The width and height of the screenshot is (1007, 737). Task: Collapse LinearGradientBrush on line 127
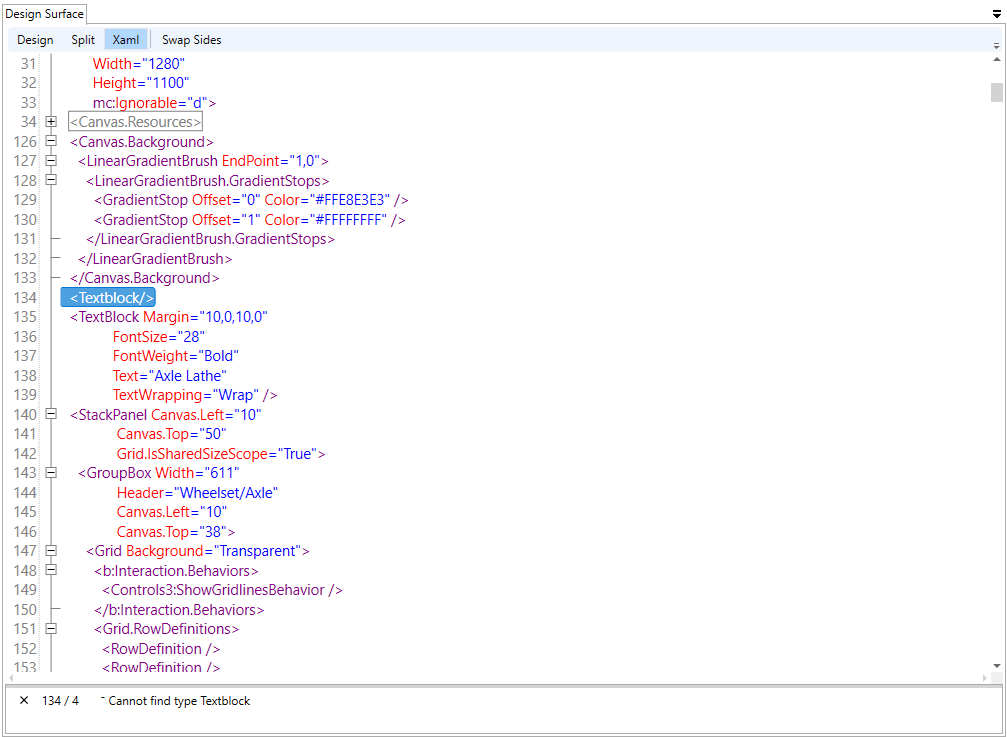tap(51, 160)
